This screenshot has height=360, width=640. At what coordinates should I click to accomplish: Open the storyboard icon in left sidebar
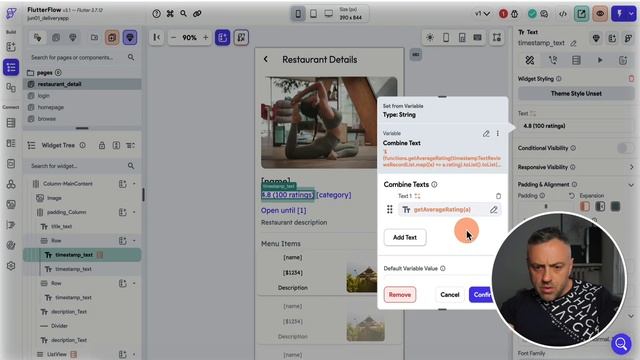11,87
